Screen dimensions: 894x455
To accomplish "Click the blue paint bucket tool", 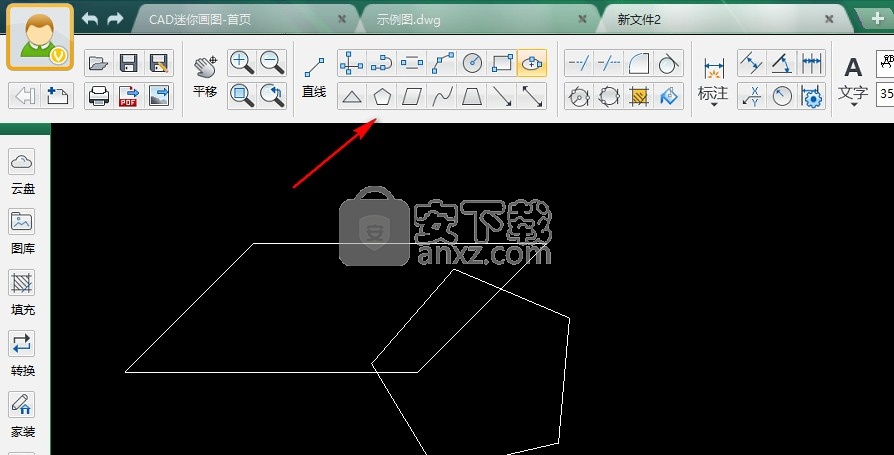I will (668, 96).
